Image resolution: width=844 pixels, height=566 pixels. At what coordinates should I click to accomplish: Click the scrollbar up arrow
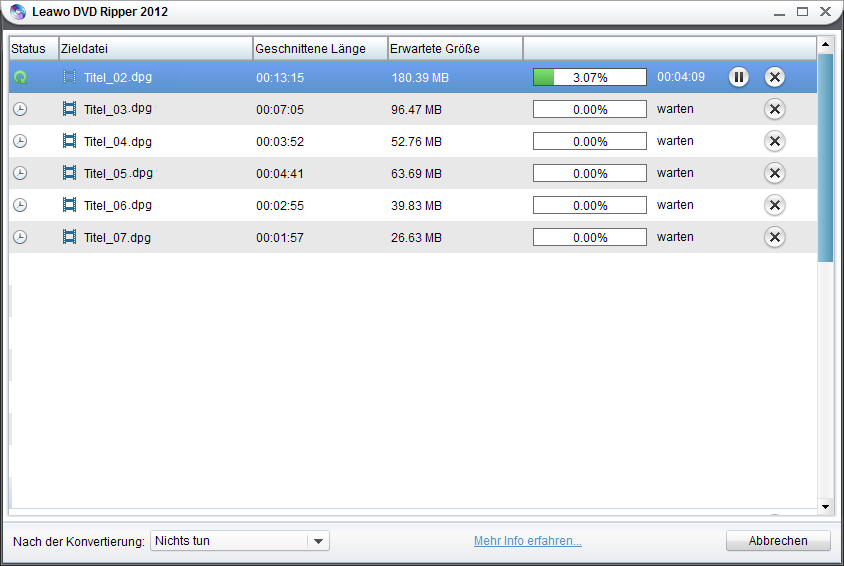pos(825,44)
